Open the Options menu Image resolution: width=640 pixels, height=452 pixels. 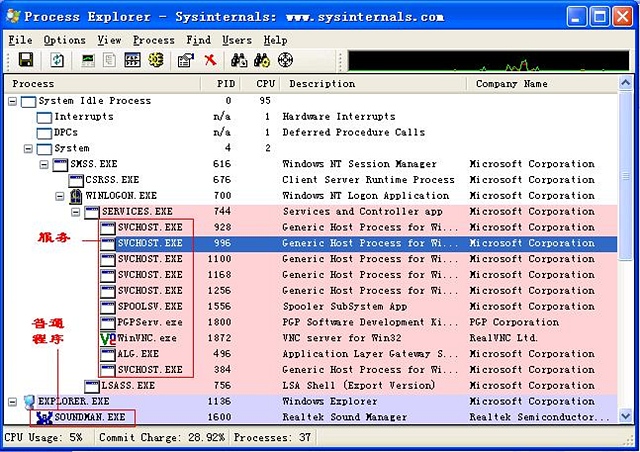[65, 40]
